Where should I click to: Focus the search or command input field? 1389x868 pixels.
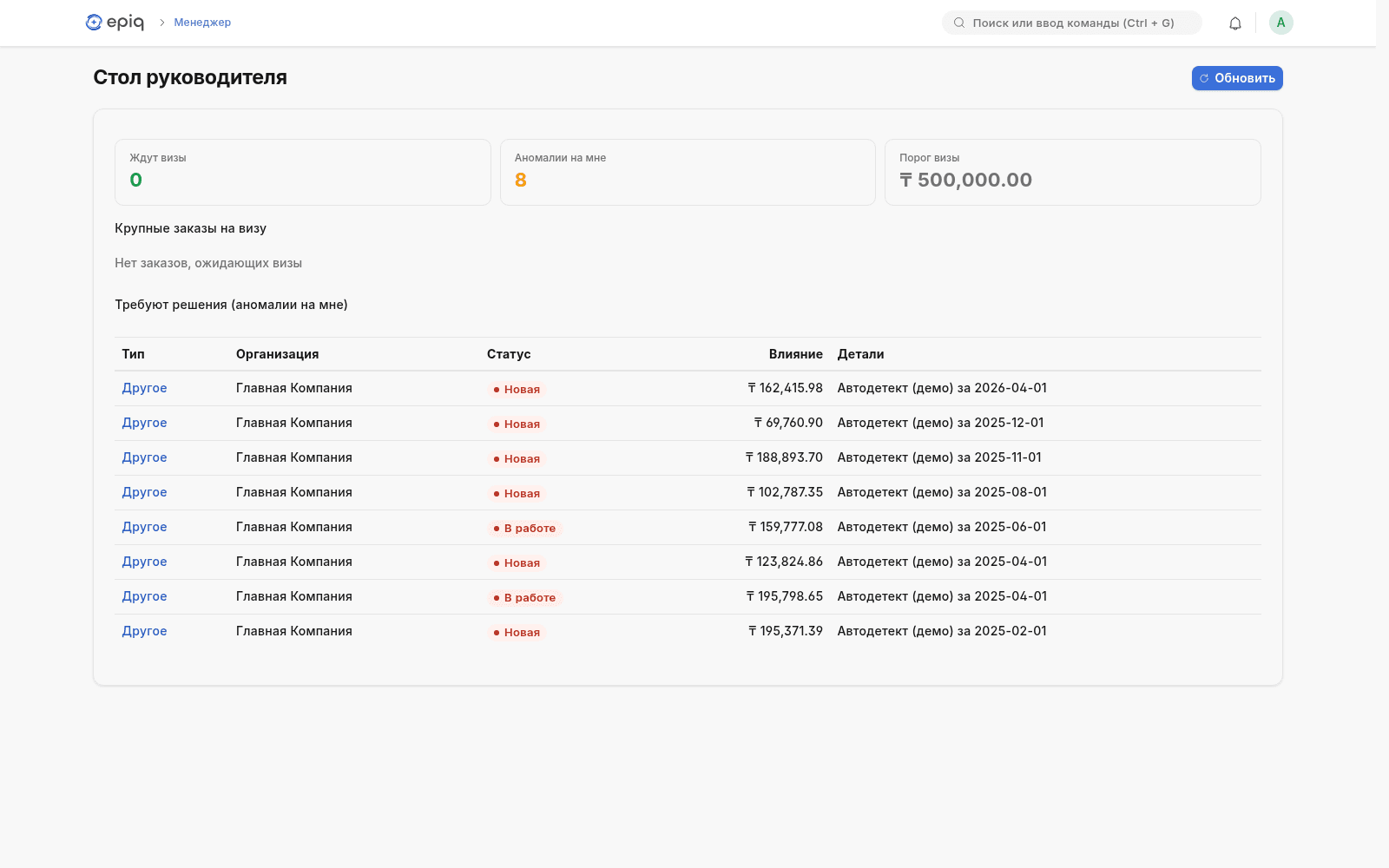[x=1072, y=23]
